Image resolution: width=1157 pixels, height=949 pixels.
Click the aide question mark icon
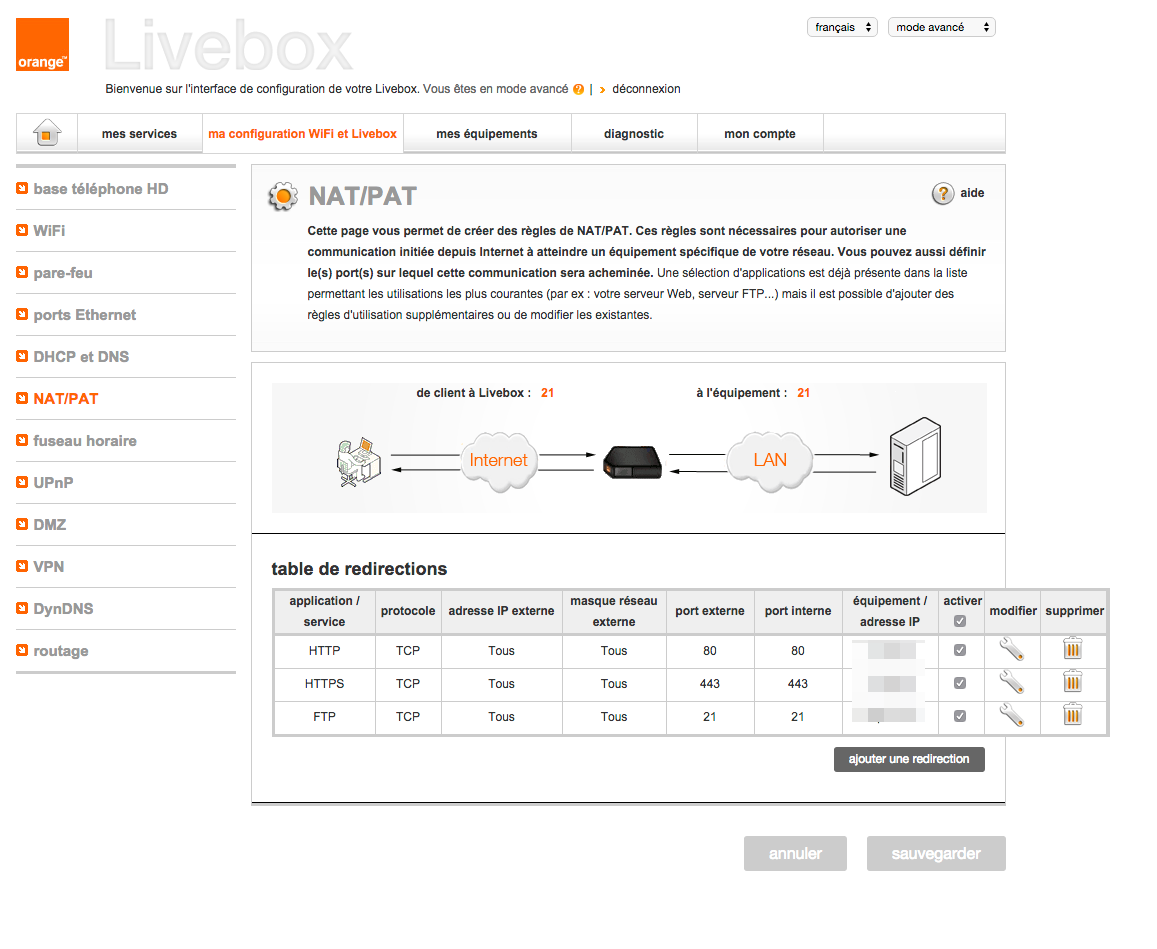[x=942, y=194]
